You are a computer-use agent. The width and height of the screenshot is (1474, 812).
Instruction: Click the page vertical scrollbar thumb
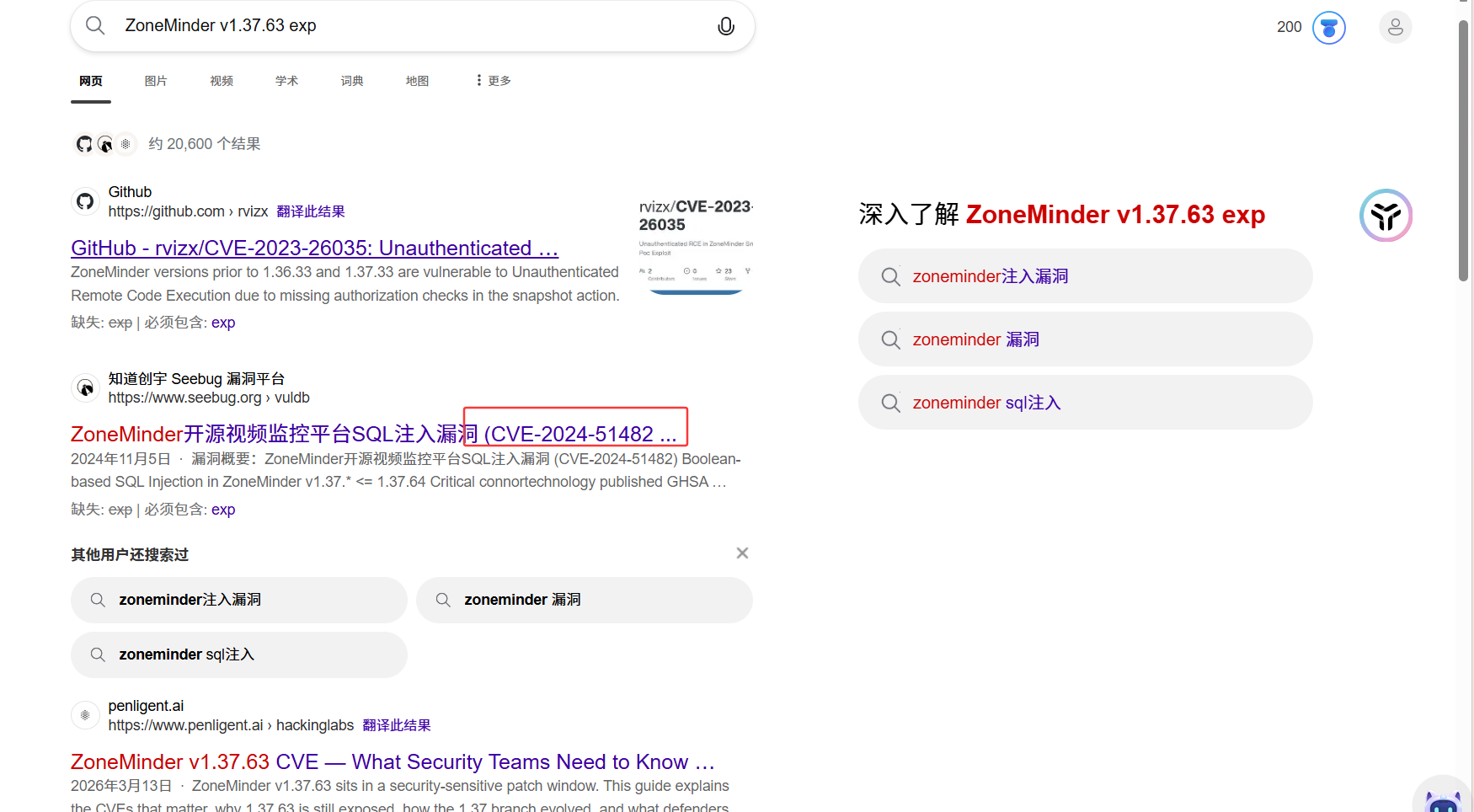1464,152
